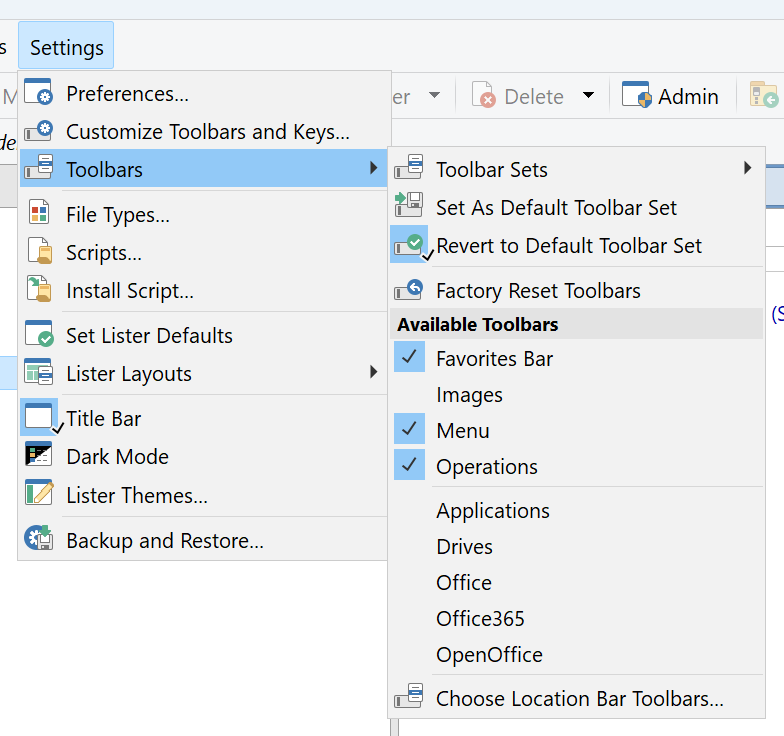The height and width of the screenshot is (736, 784).
Task: Click the Factory Reset Toolbars icon
Action: click(408, 290)
